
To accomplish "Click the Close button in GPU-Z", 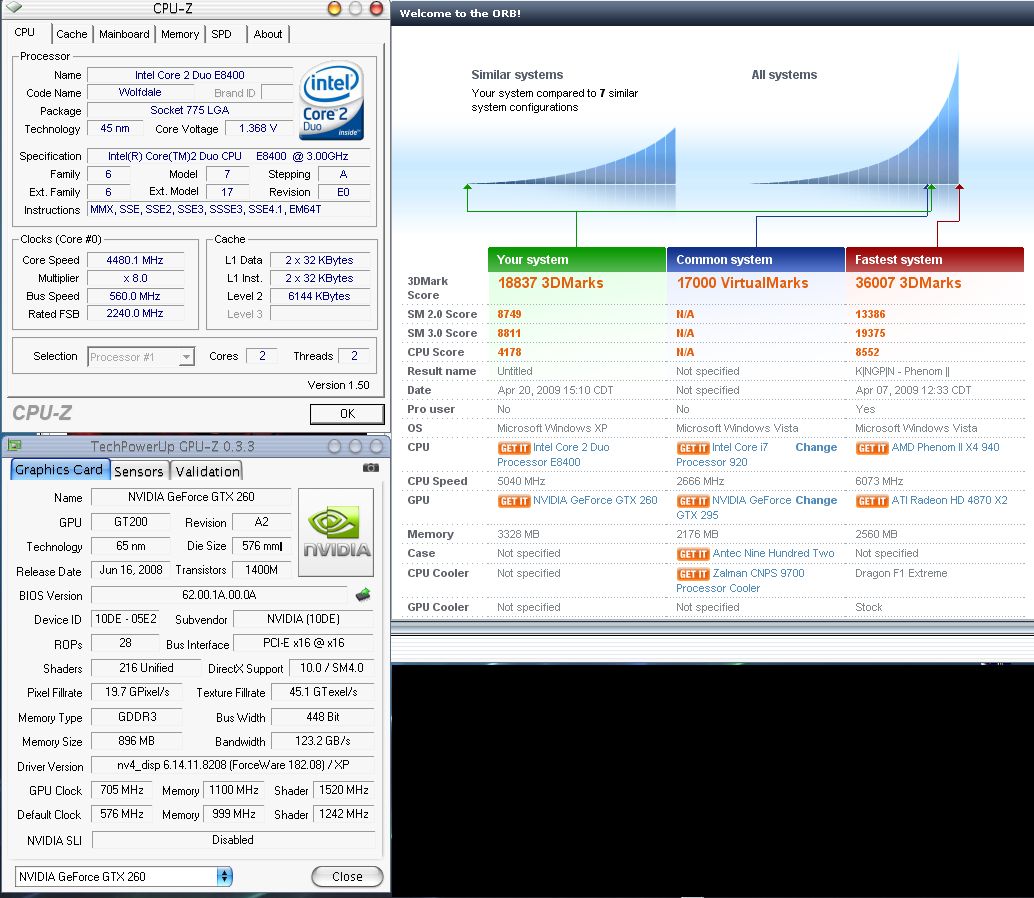I will click(347, 876).
